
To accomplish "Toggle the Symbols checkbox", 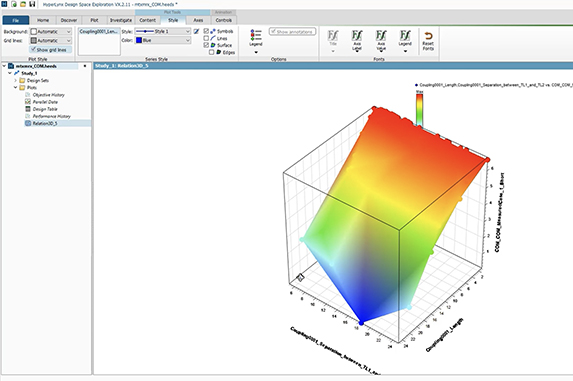I will [x=206, y=31].
